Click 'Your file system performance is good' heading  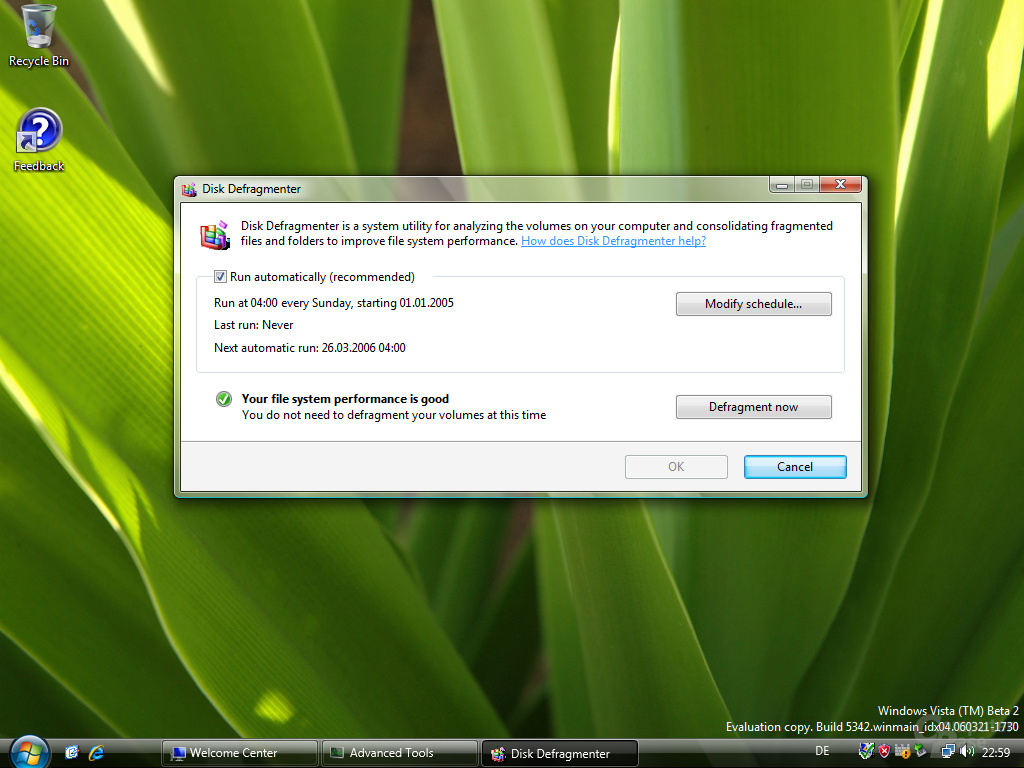click(345, 399)
